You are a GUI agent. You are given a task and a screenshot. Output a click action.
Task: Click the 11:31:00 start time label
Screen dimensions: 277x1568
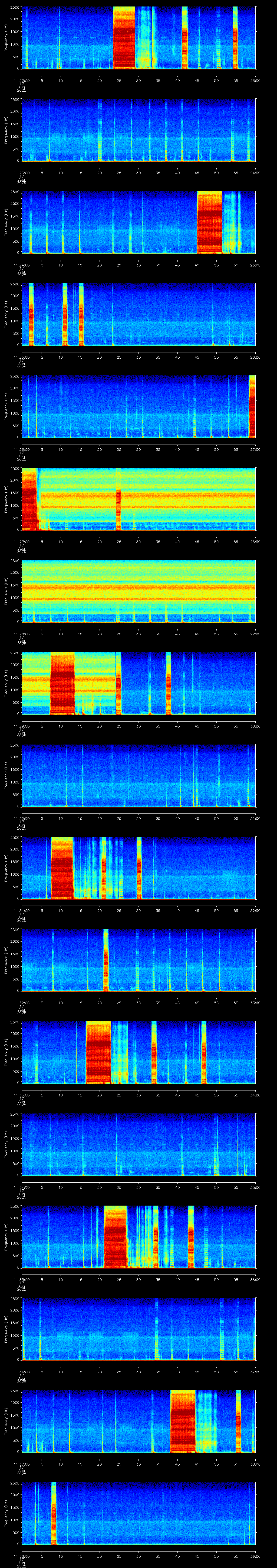[21, 910]
